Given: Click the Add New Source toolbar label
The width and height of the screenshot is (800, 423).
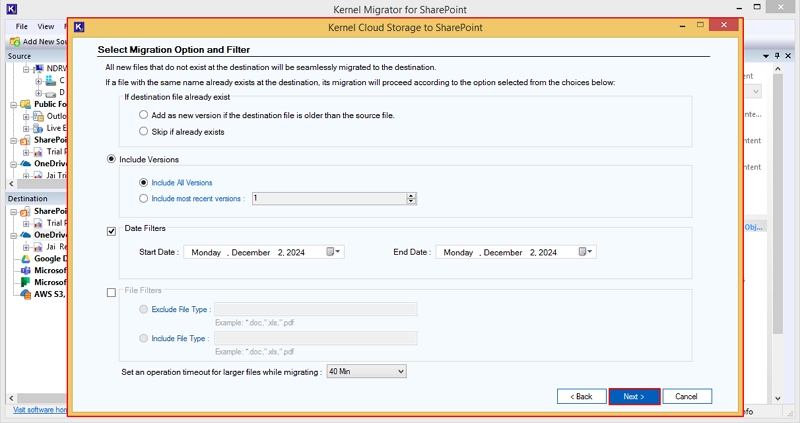Looking at the screenshot, I should pyautogui.click(x=45, y=41).
